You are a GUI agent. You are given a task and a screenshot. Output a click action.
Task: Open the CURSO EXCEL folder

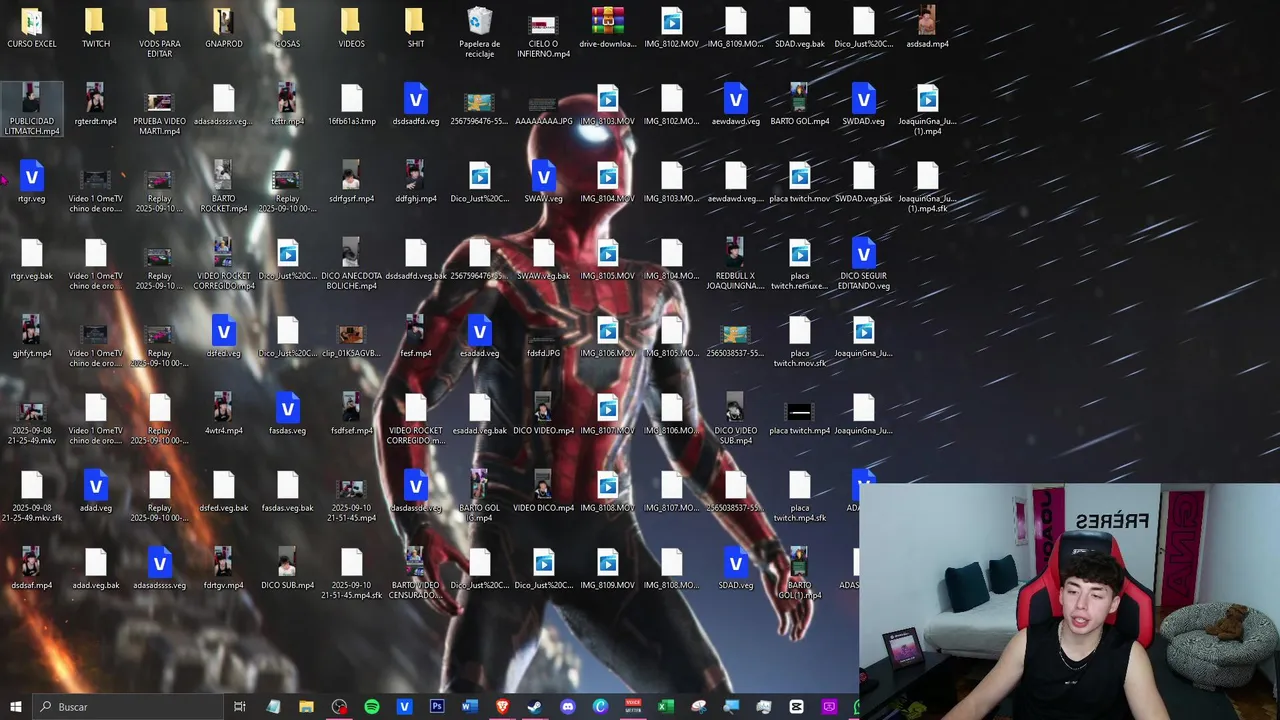32,28
